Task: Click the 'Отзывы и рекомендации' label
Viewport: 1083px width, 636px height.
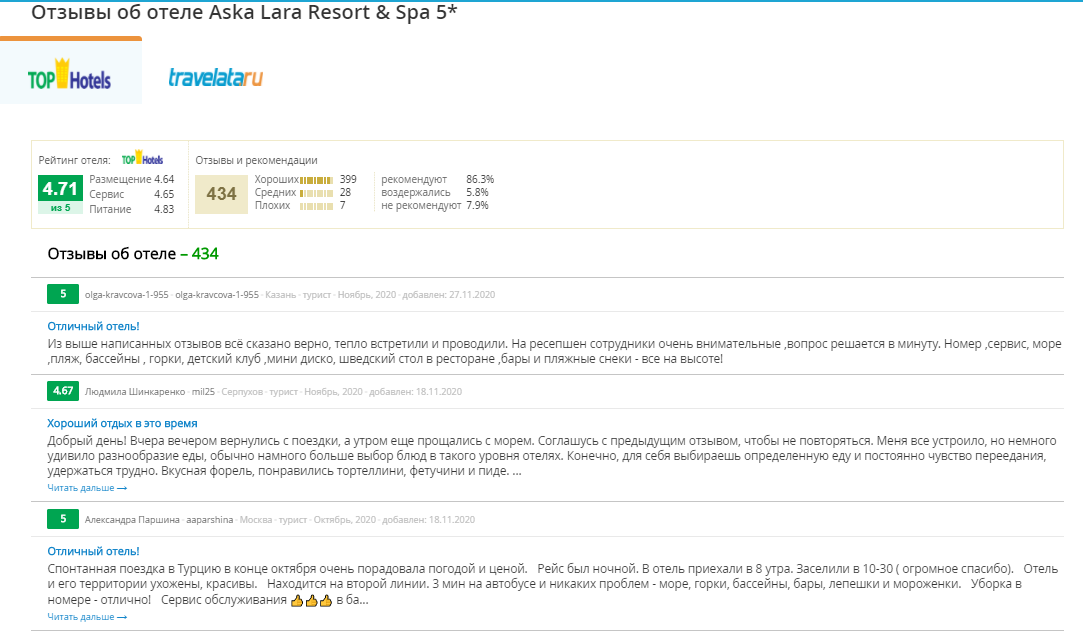Action: (256, 160)
